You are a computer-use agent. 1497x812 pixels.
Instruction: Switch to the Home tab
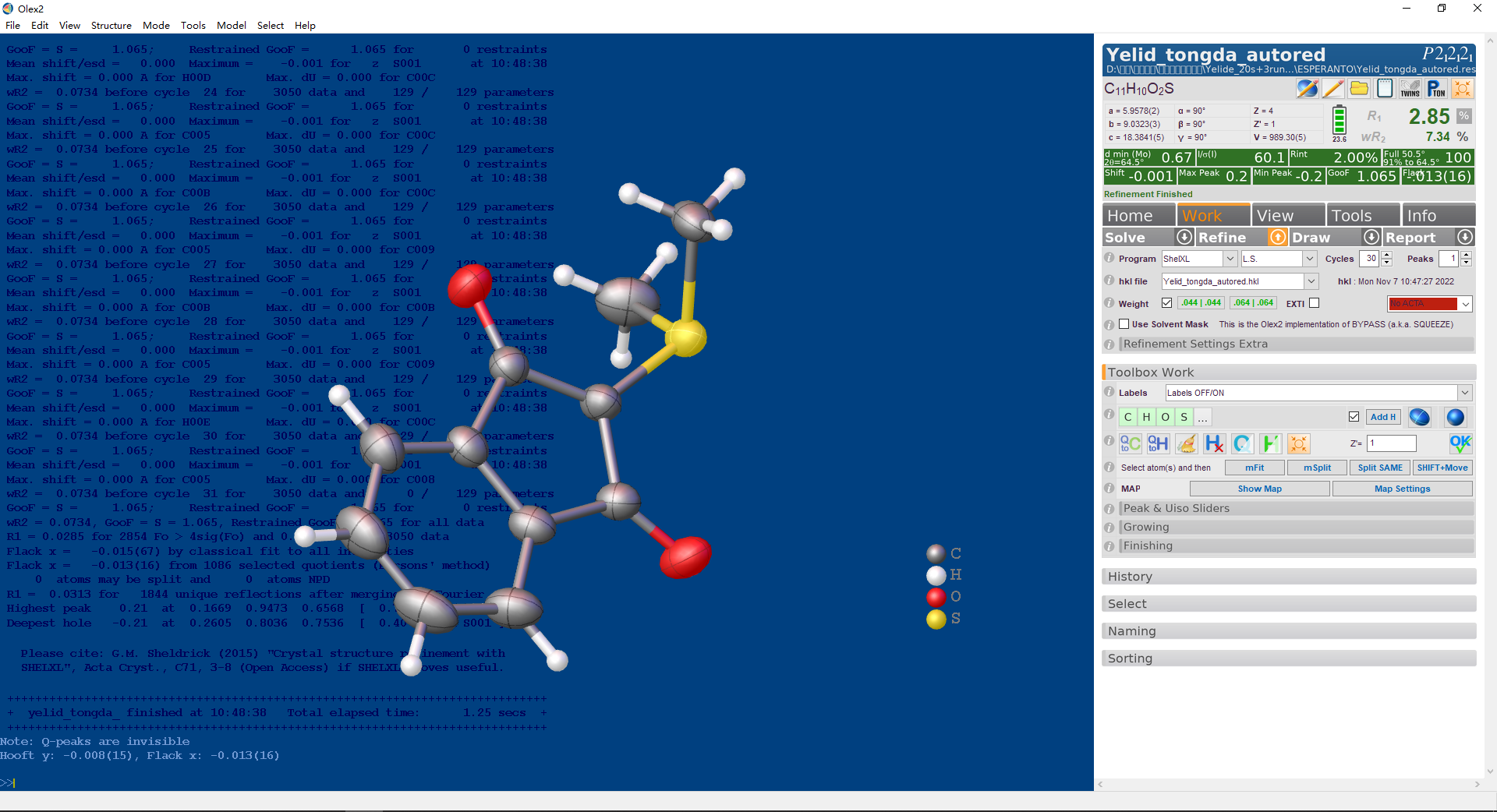pyautogui.click(x=1138, y=215)
